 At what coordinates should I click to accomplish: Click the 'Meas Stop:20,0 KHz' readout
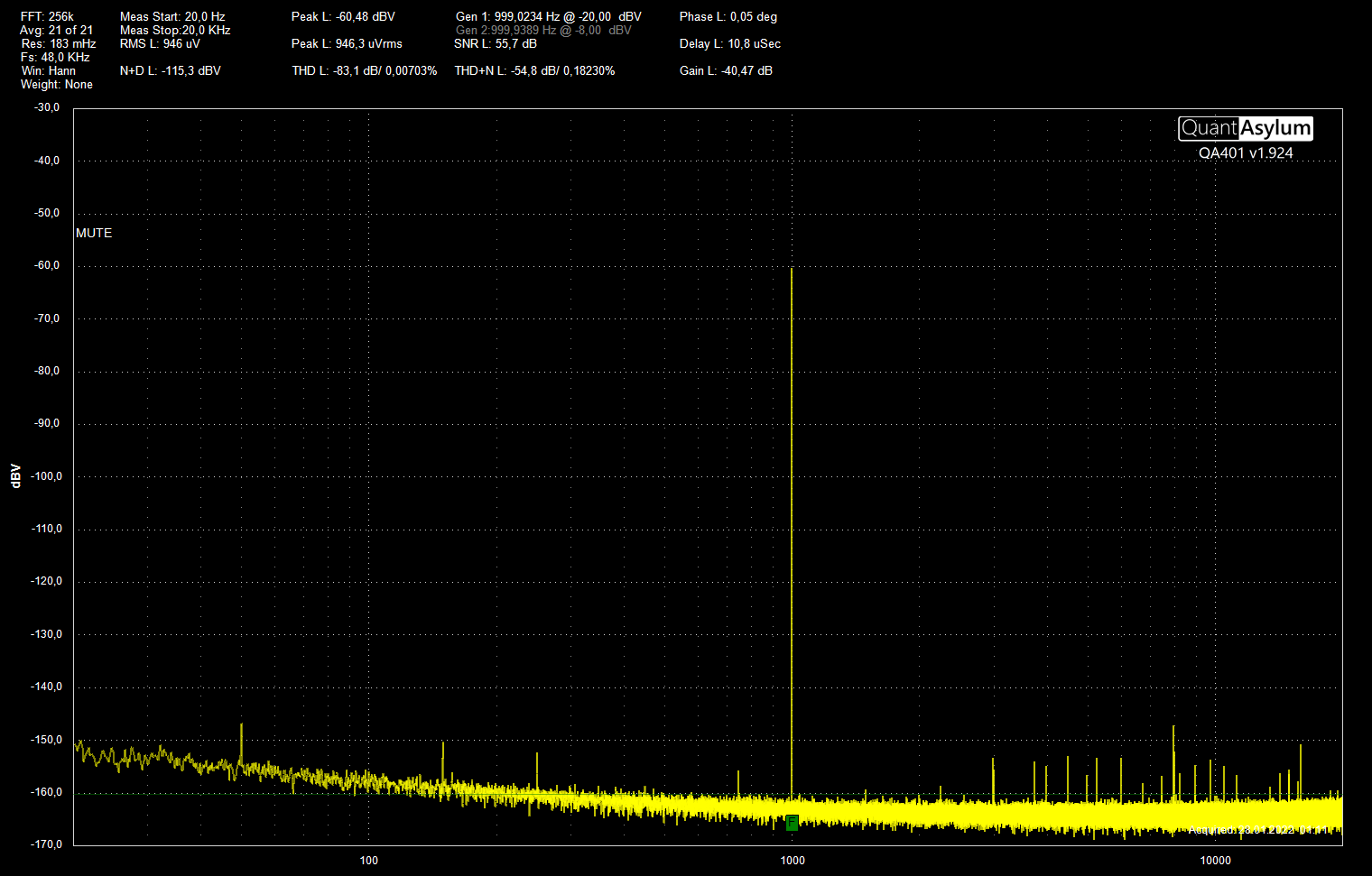(x=175, y=30)
